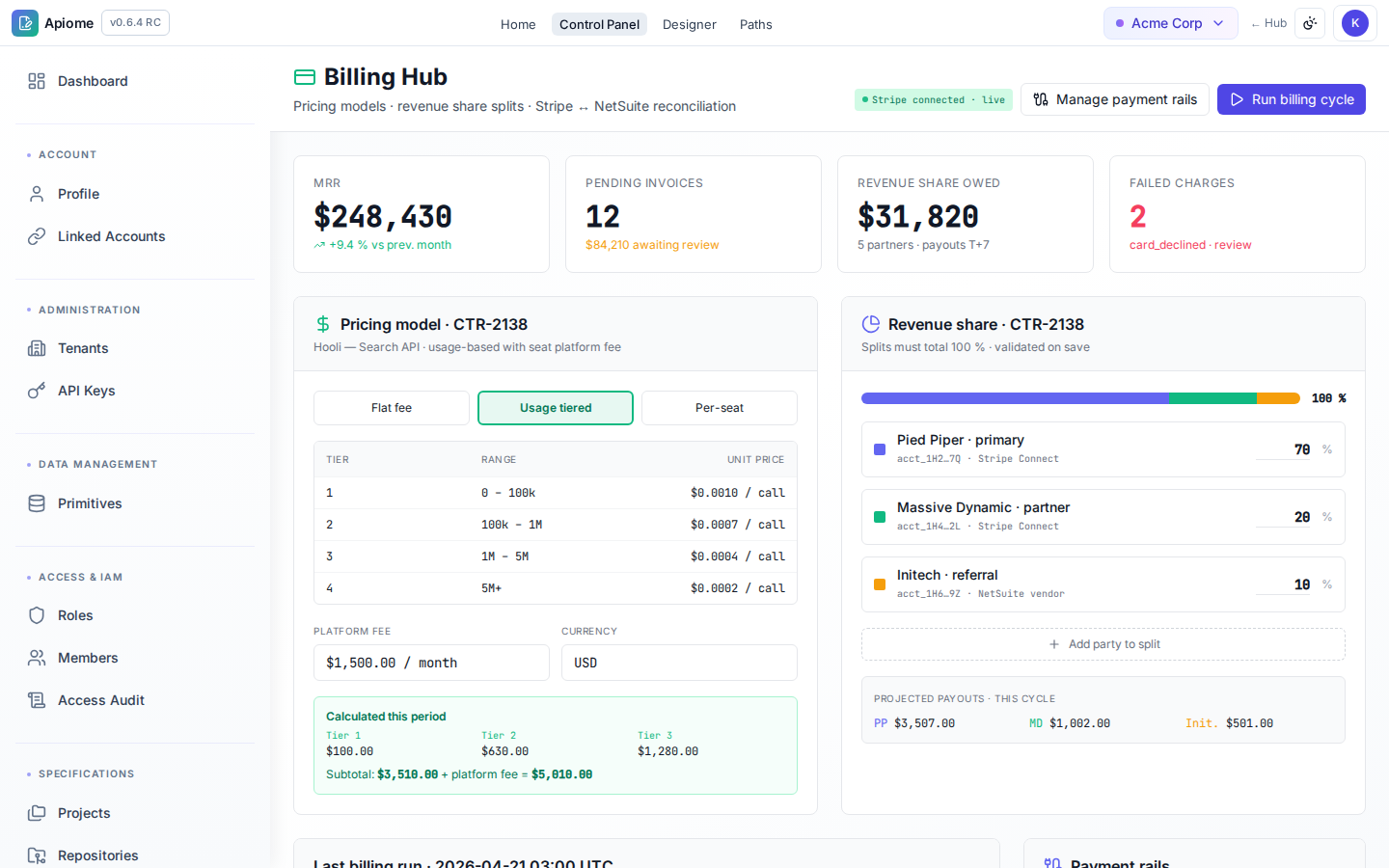Click Pied Piper's blue color swatch
Viewport: 1389px width, 868px height.
880,449
